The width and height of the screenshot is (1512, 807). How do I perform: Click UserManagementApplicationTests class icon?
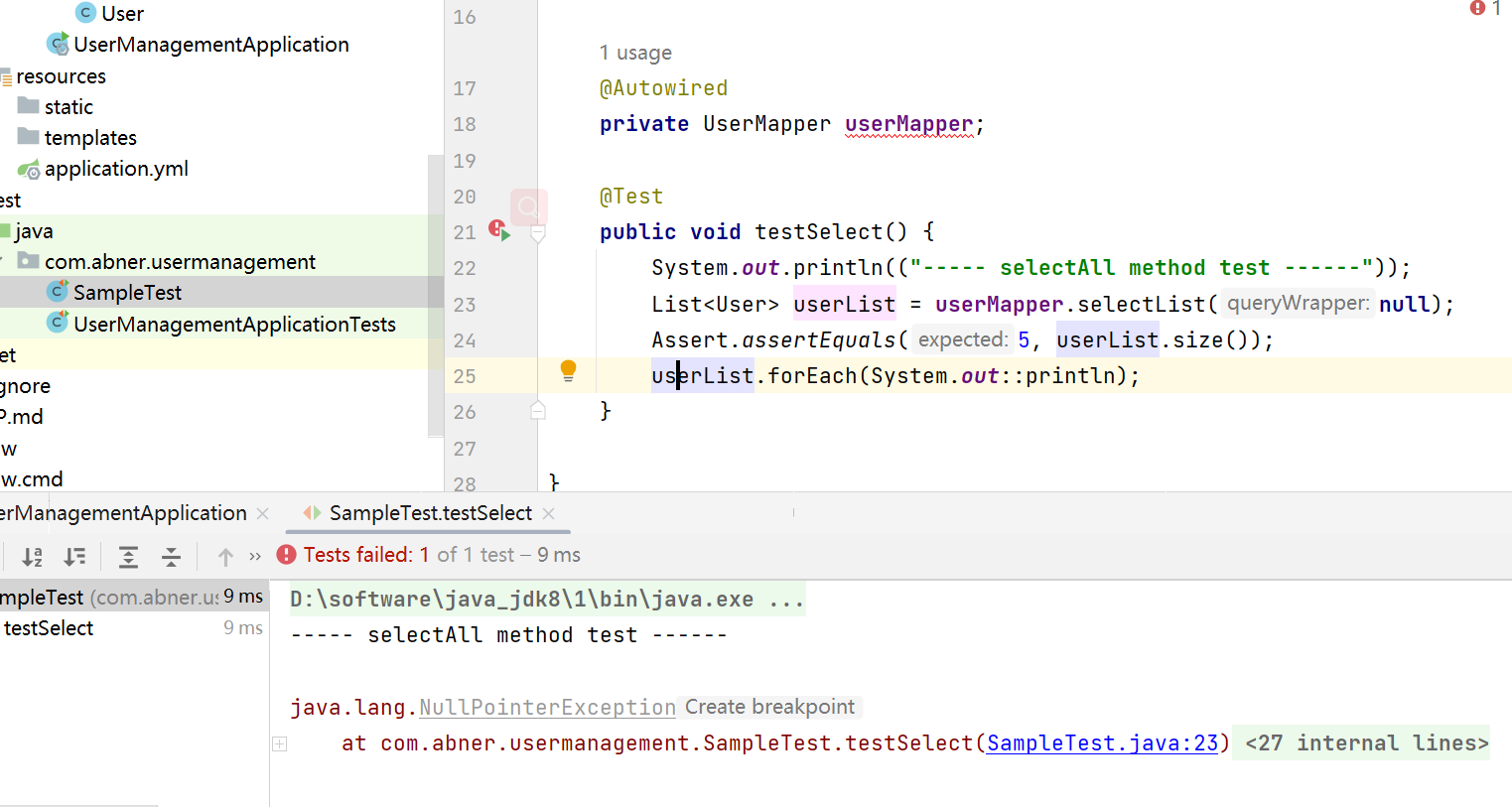(x=58, y=324)
